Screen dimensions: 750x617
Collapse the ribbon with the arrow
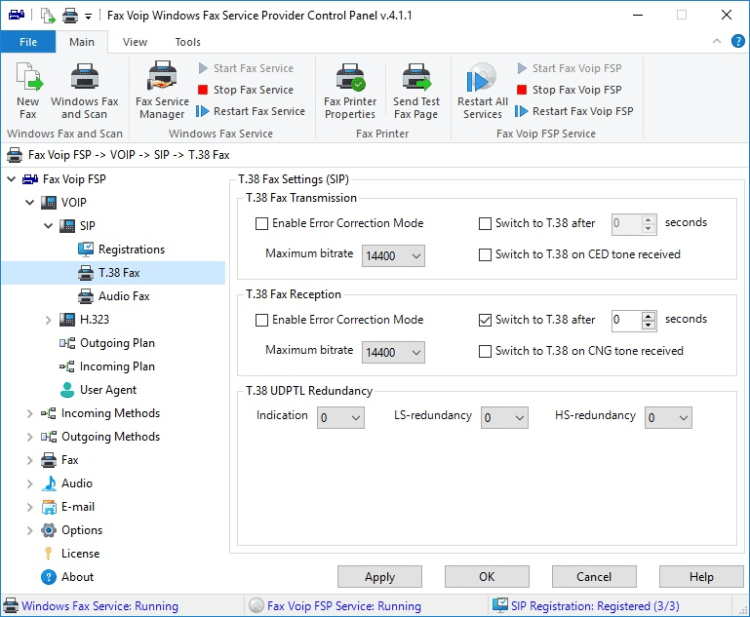point(717,41)
